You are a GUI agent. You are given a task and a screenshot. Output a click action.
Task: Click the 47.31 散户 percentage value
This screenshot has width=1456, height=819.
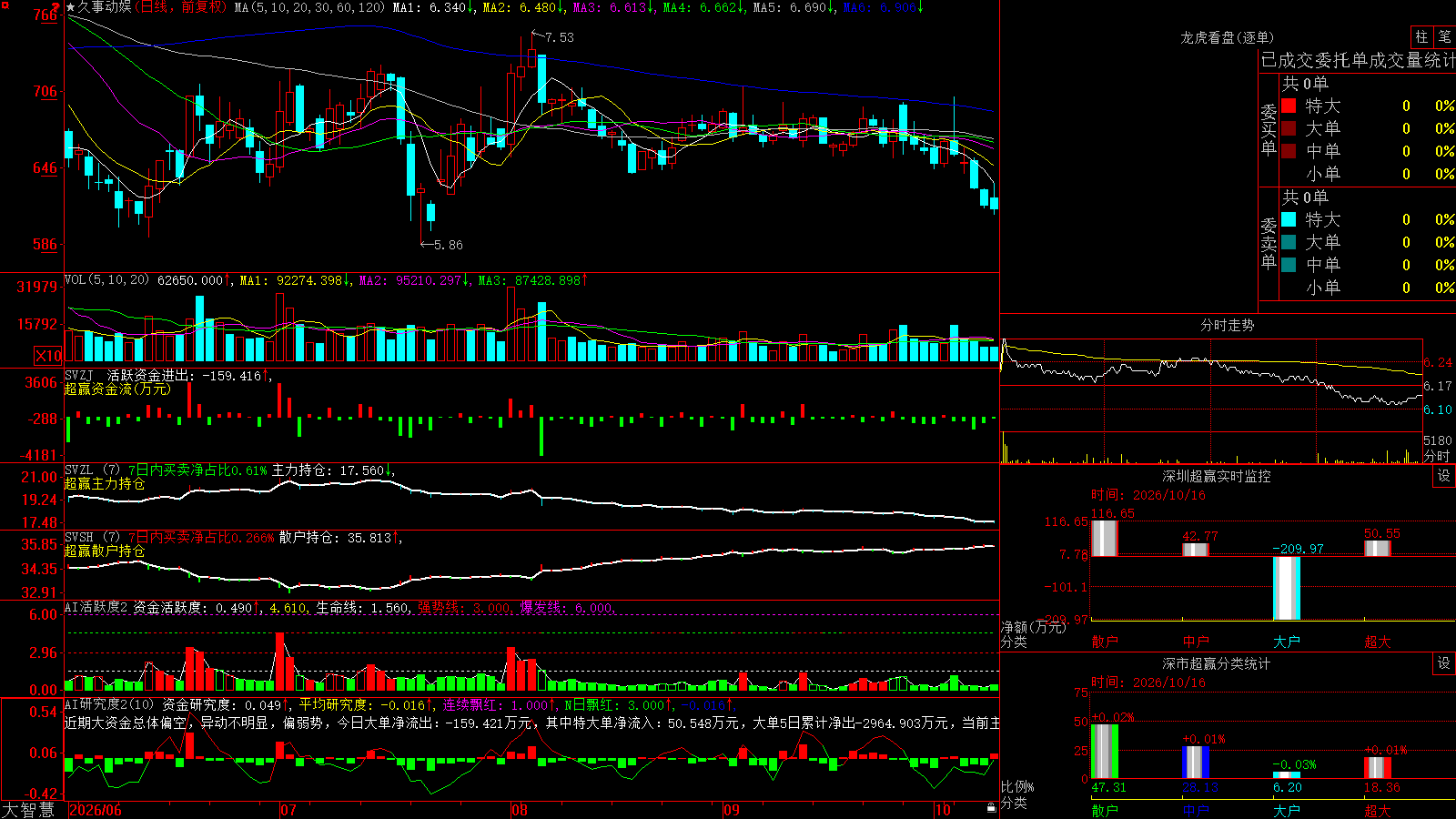point(1108,787)
